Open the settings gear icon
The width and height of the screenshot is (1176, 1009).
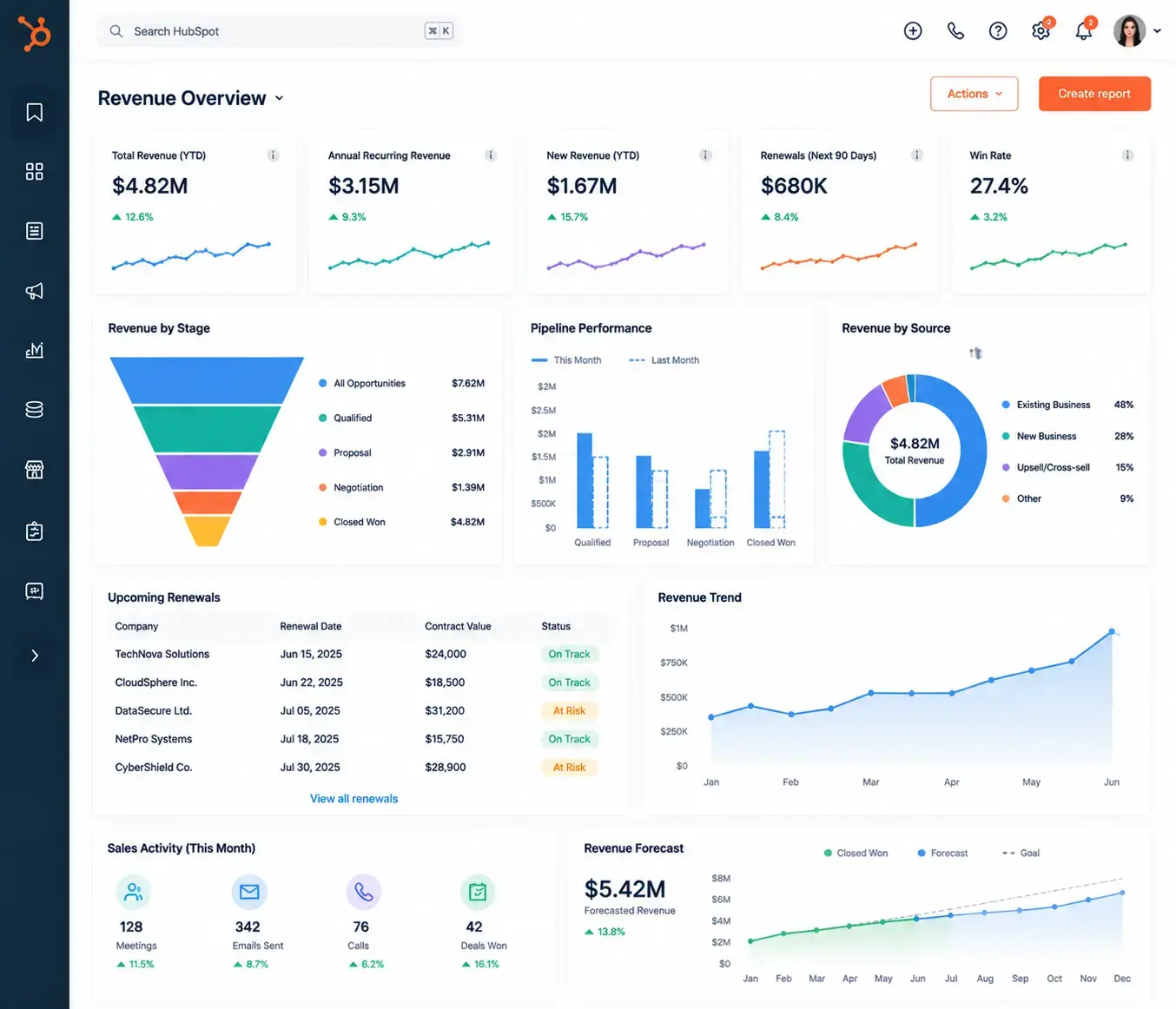[1041, 31]
